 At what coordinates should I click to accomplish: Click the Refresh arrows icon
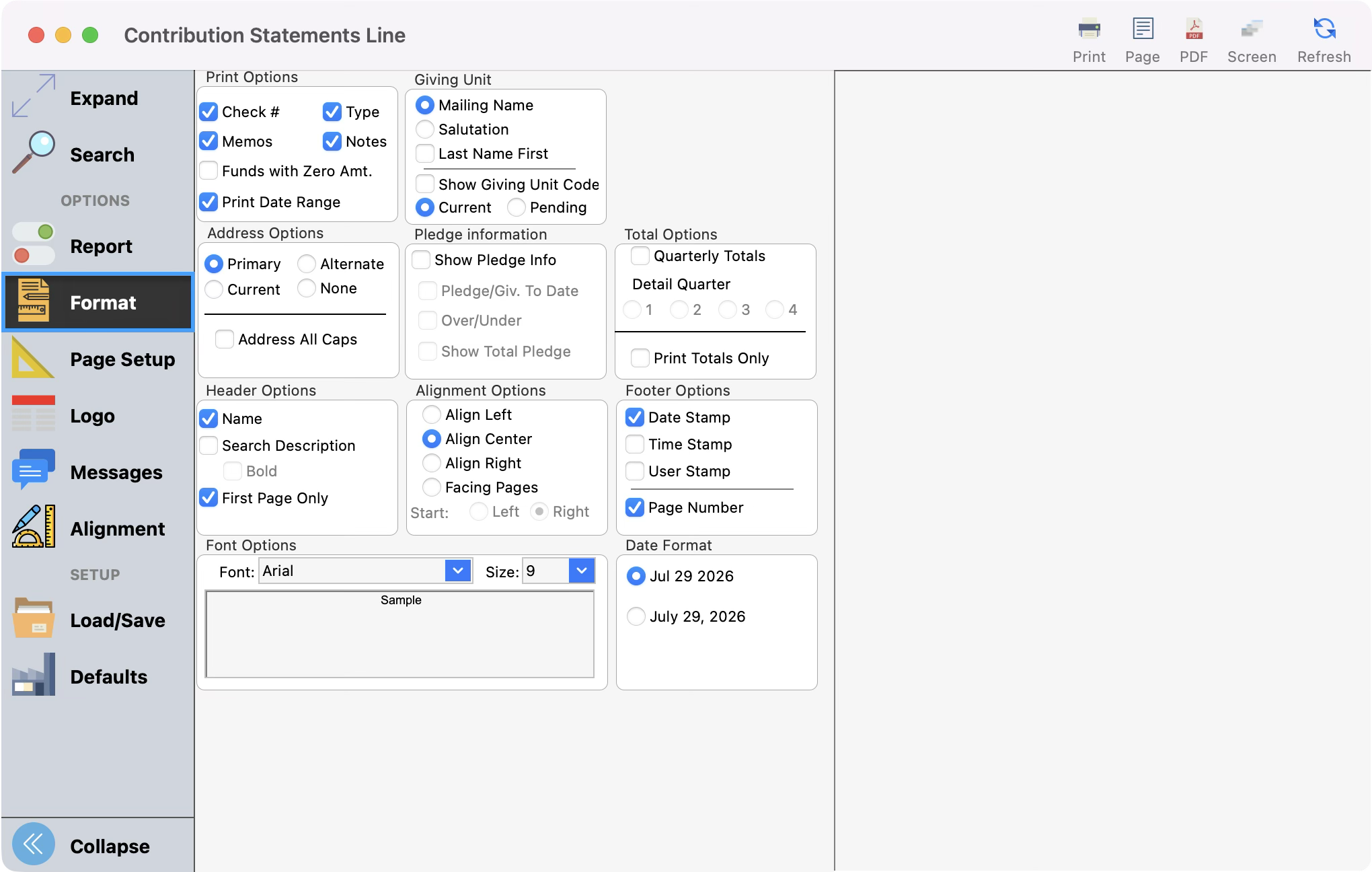coord(1324,29)
